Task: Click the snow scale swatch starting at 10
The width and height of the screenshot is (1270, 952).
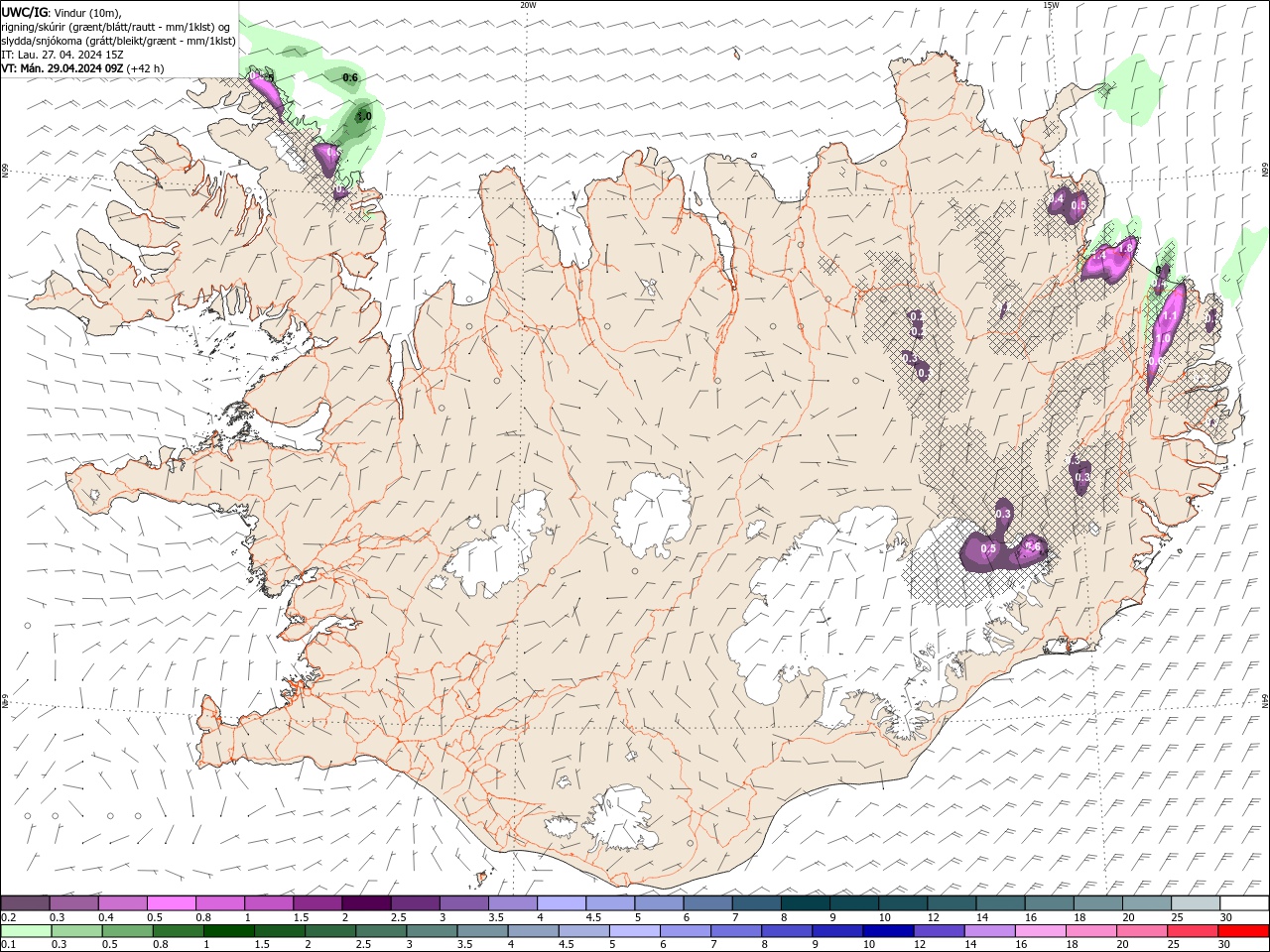Action: [x=901, y=903]
